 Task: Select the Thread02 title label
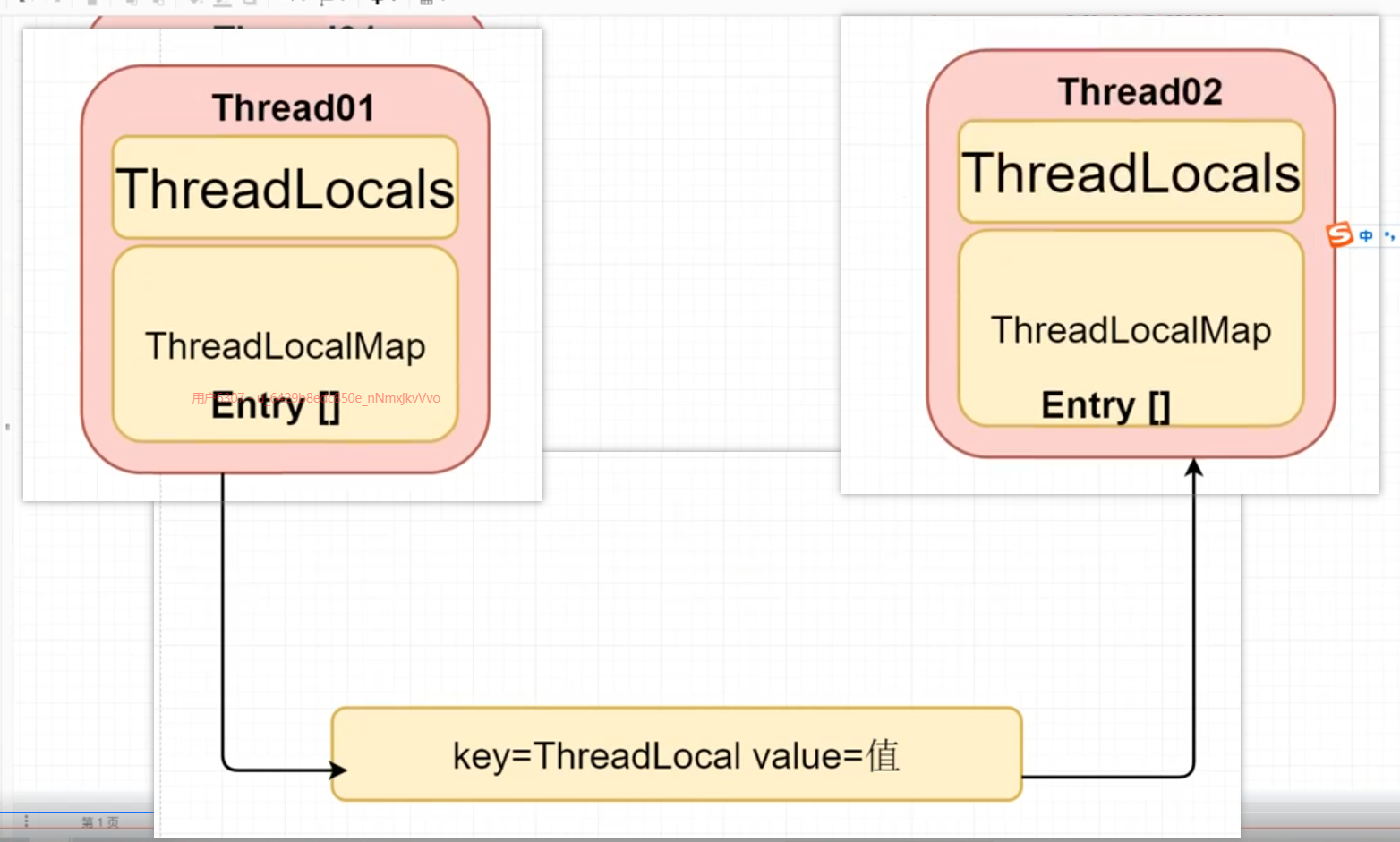pyautogui.click(x=1140, y=92)
